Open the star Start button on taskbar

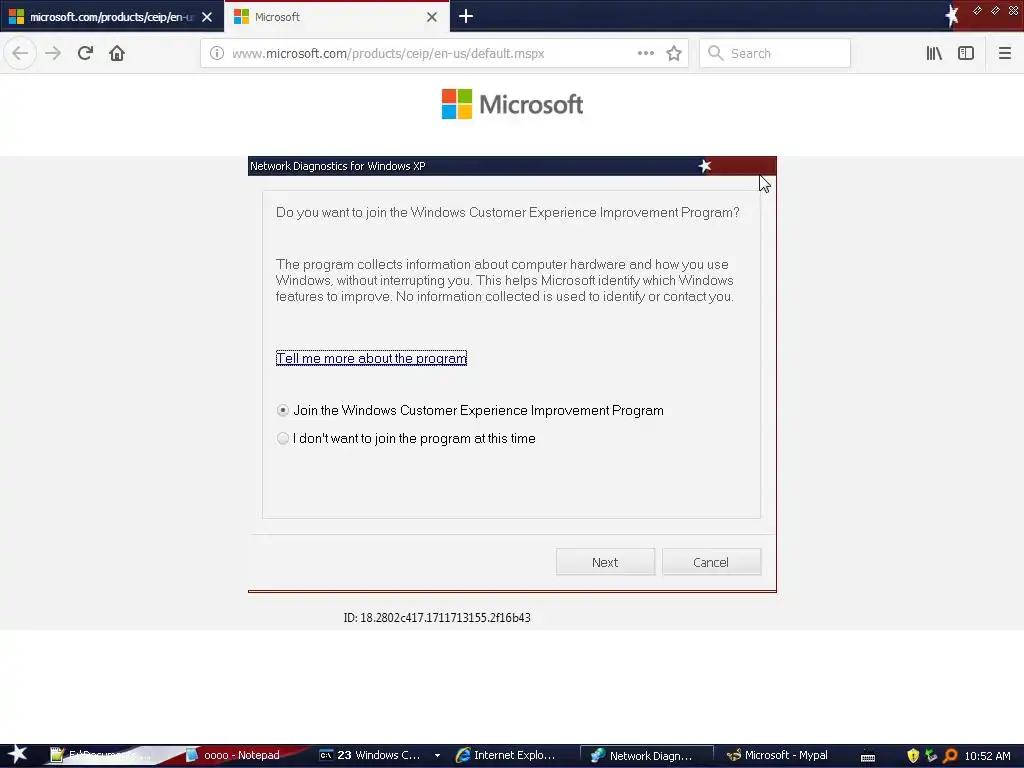pos(17,755)
